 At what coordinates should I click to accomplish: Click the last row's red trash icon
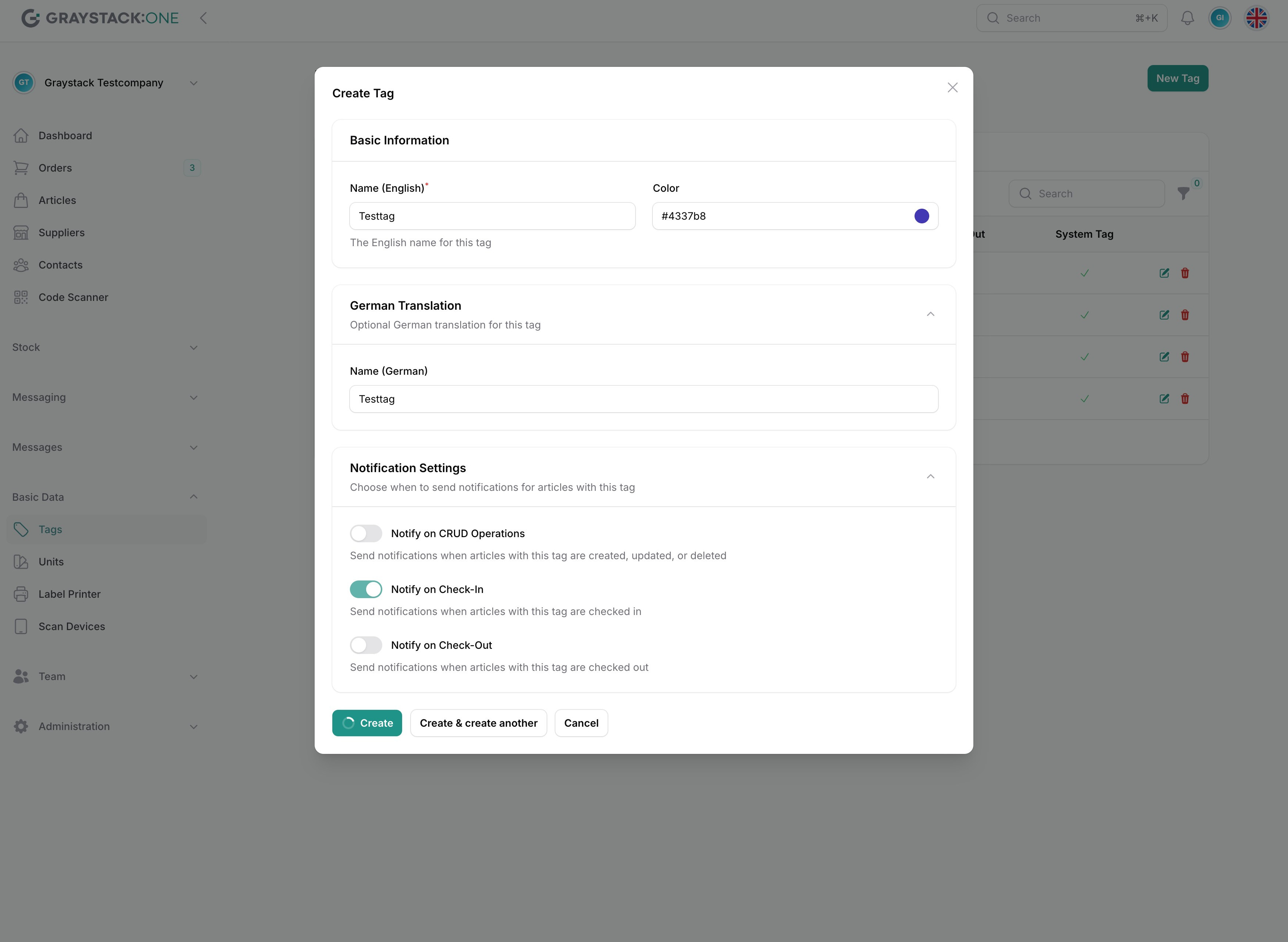(1185, 399)
